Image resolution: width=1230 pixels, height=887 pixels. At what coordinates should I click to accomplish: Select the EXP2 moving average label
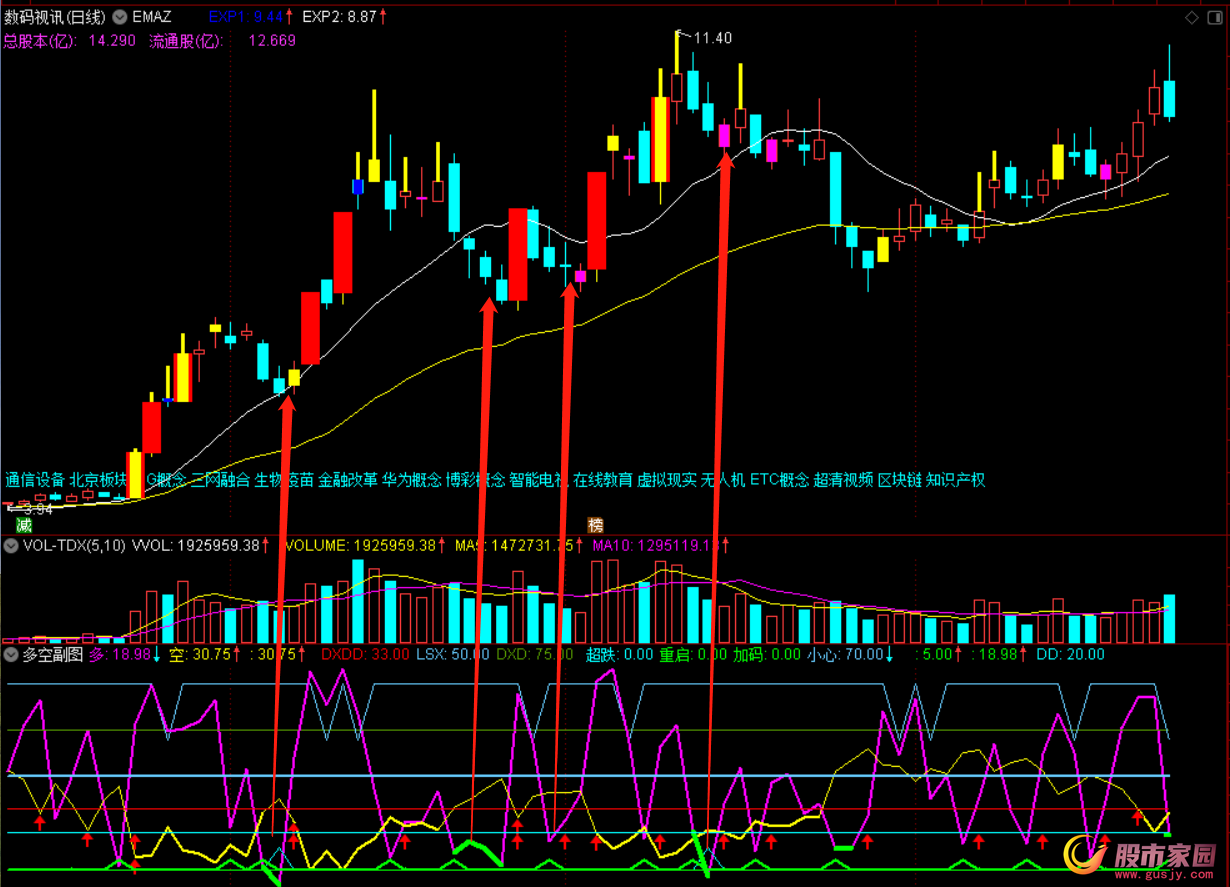339,17
